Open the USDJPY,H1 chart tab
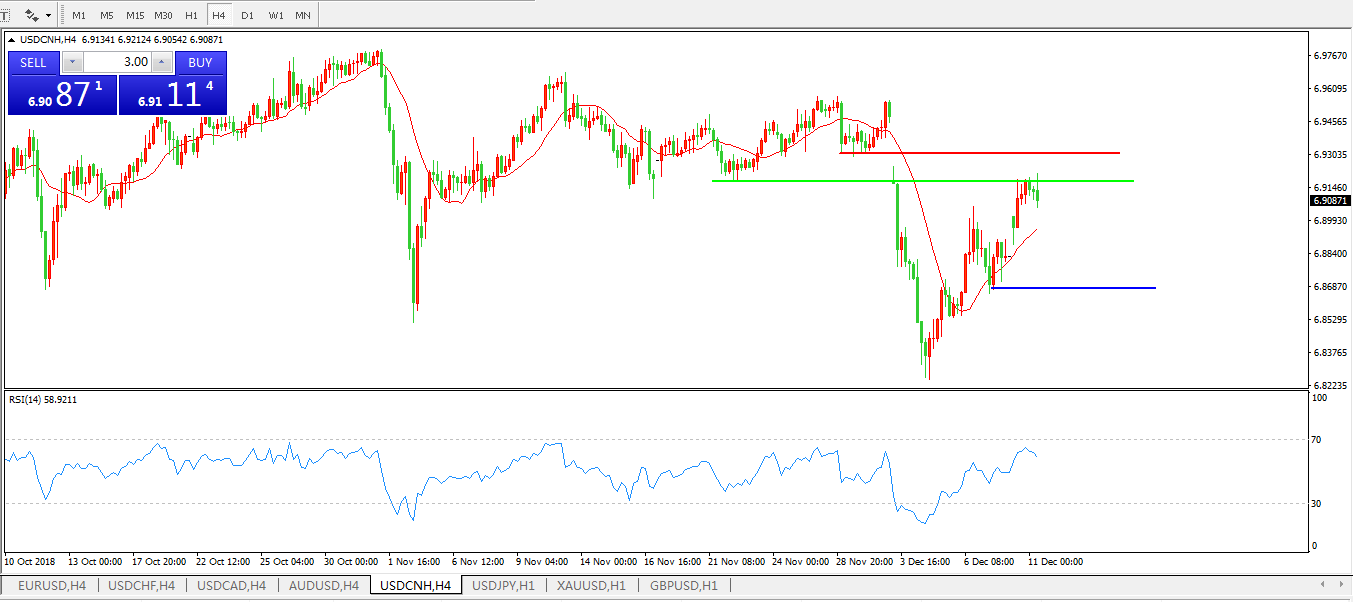Image resolution: width=1353 pixels, height=602 pixels. click(x=504, y=585)
